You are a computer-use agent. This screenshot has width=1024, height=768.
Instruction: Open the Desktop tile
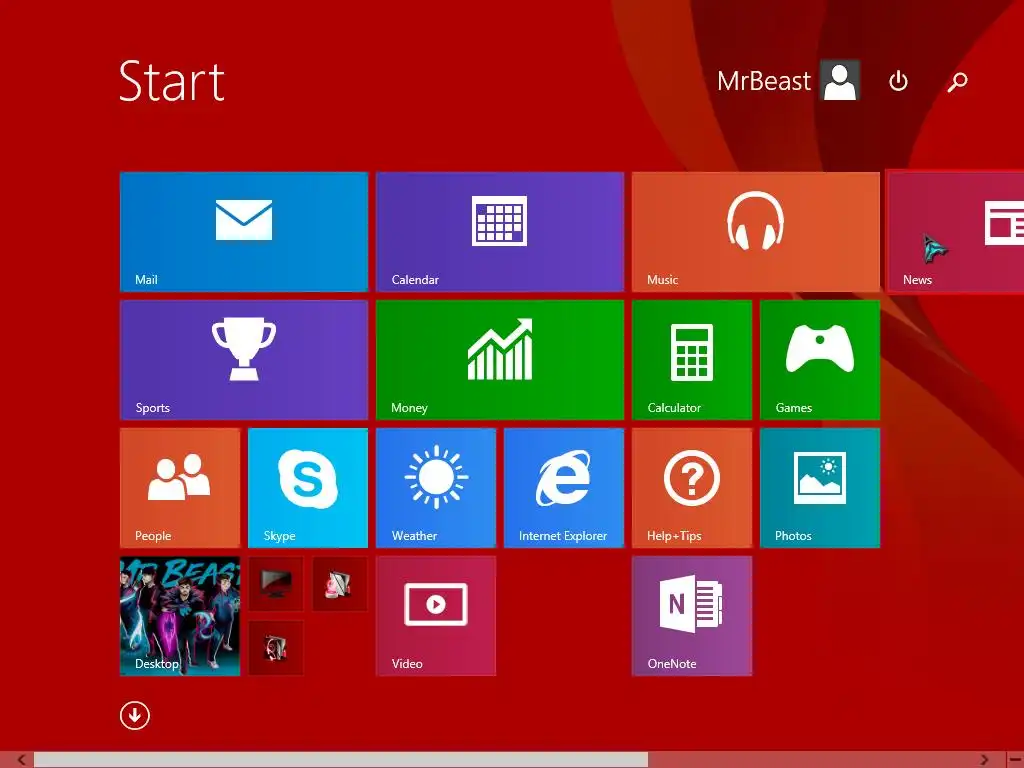pyautogui.click(x=180, y=616)
